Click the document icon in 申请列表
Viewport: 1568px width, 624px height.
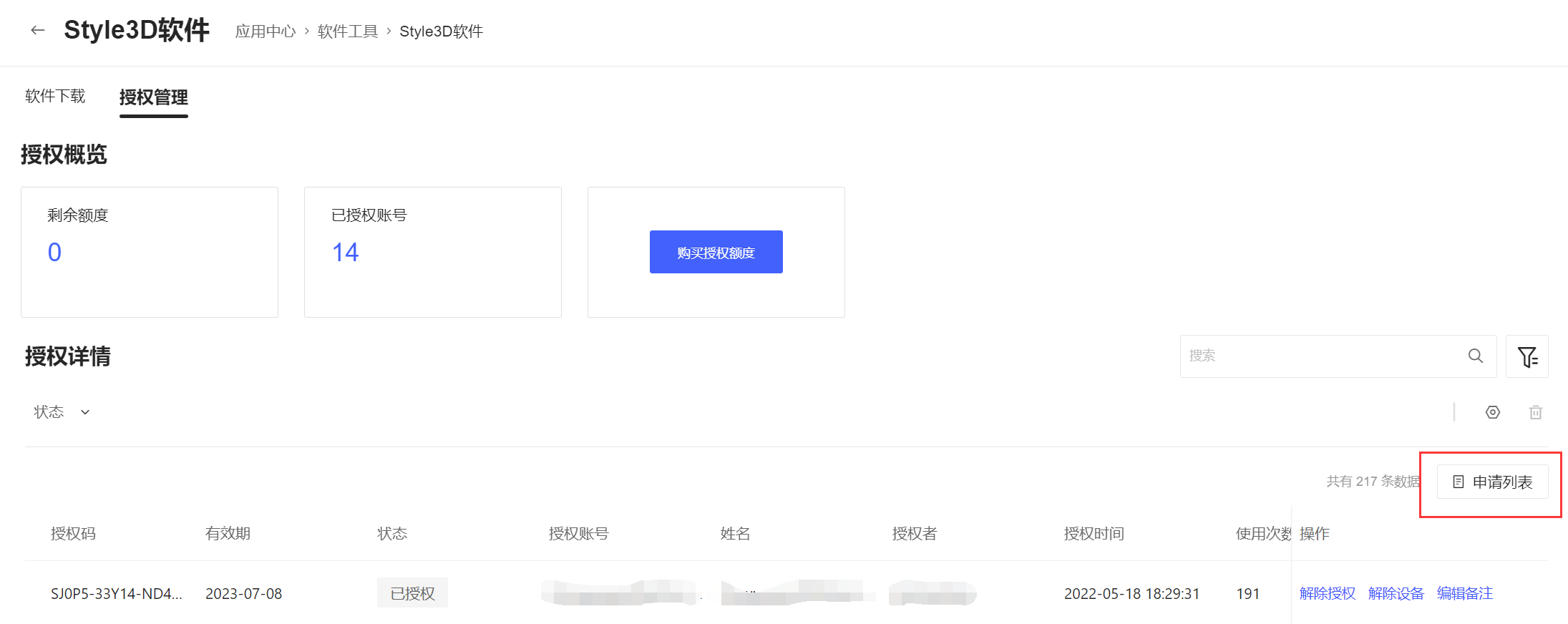(x=1458, y=482)
